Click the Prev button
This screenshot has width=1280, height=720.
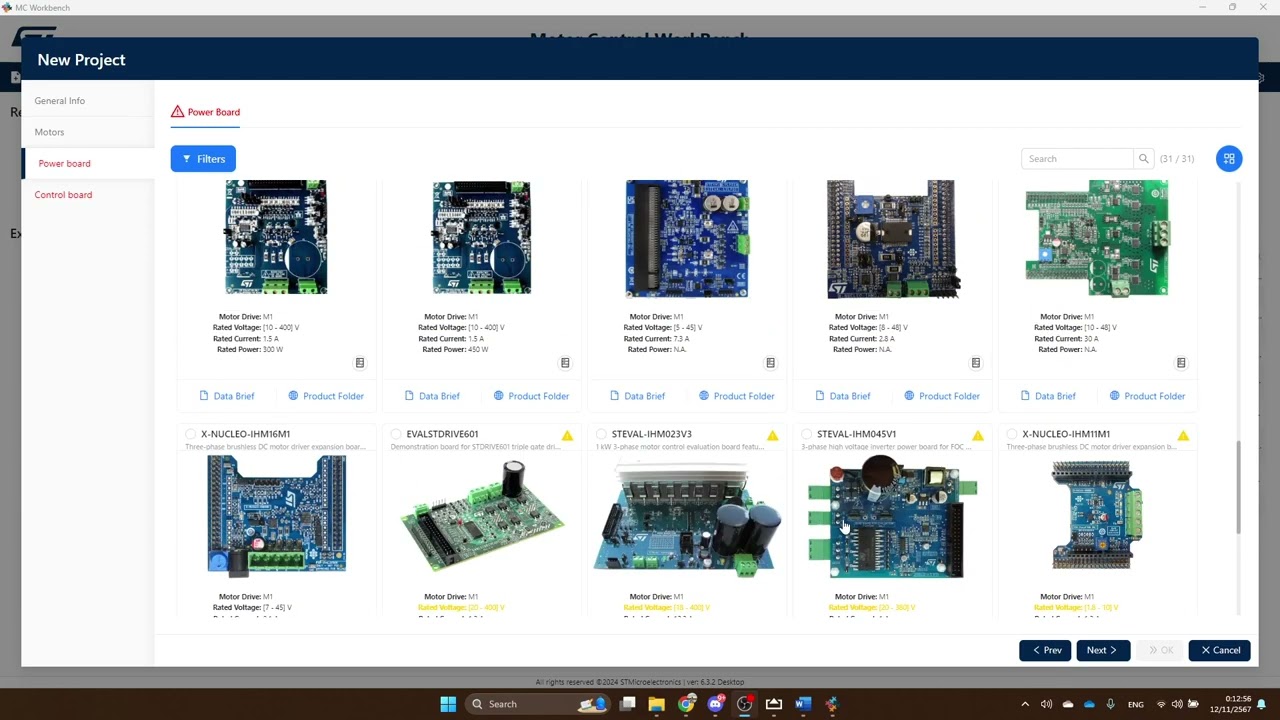coord(1045,650)
